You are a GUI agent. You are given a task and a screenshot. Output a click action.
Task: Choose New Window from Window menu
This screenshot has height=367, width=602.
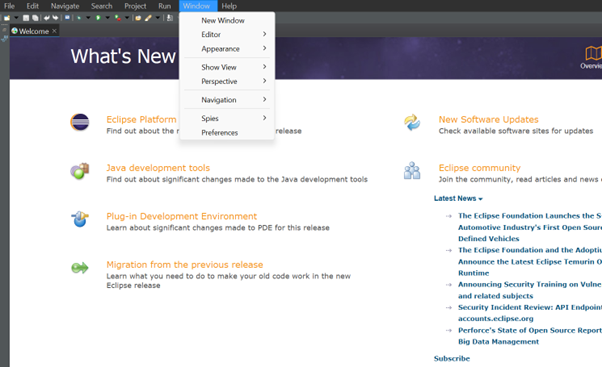pos(227,20)
